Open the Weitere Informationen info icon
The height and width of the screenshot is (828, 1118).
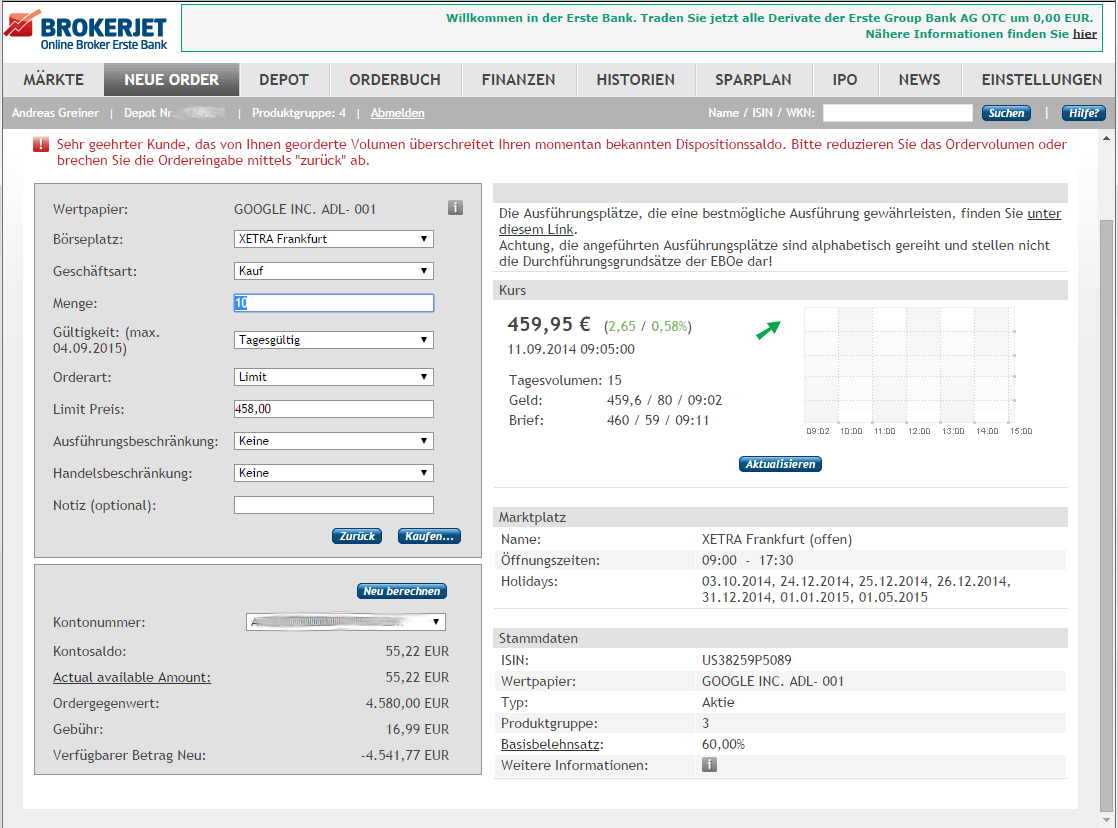click(709, 765)
